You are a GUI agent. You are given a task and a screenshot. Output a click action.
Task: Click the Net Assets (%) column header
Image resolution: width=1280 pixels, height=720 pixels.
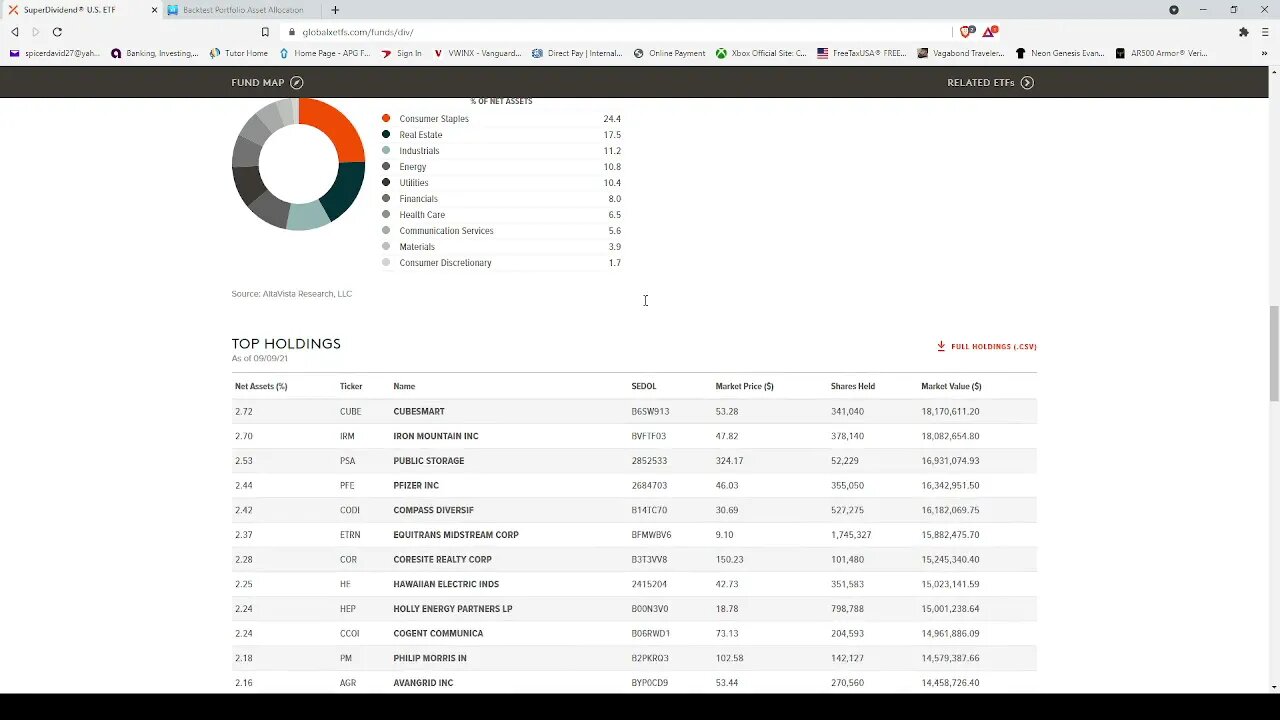pos(261,386)
